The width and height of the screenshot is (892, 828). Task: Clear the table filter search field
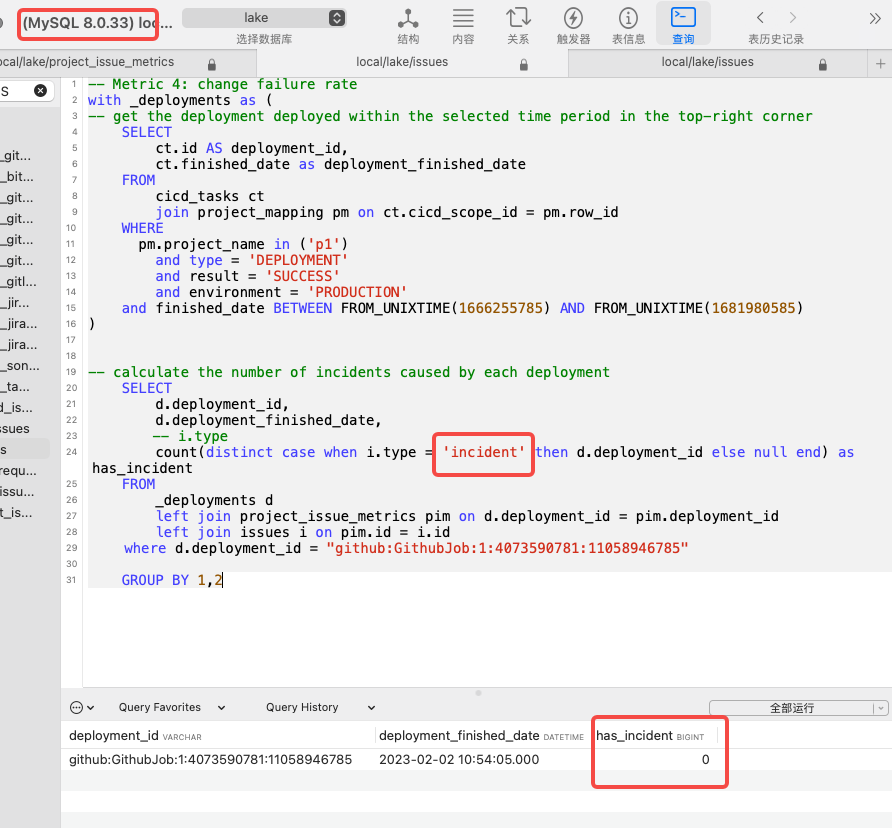40,90
